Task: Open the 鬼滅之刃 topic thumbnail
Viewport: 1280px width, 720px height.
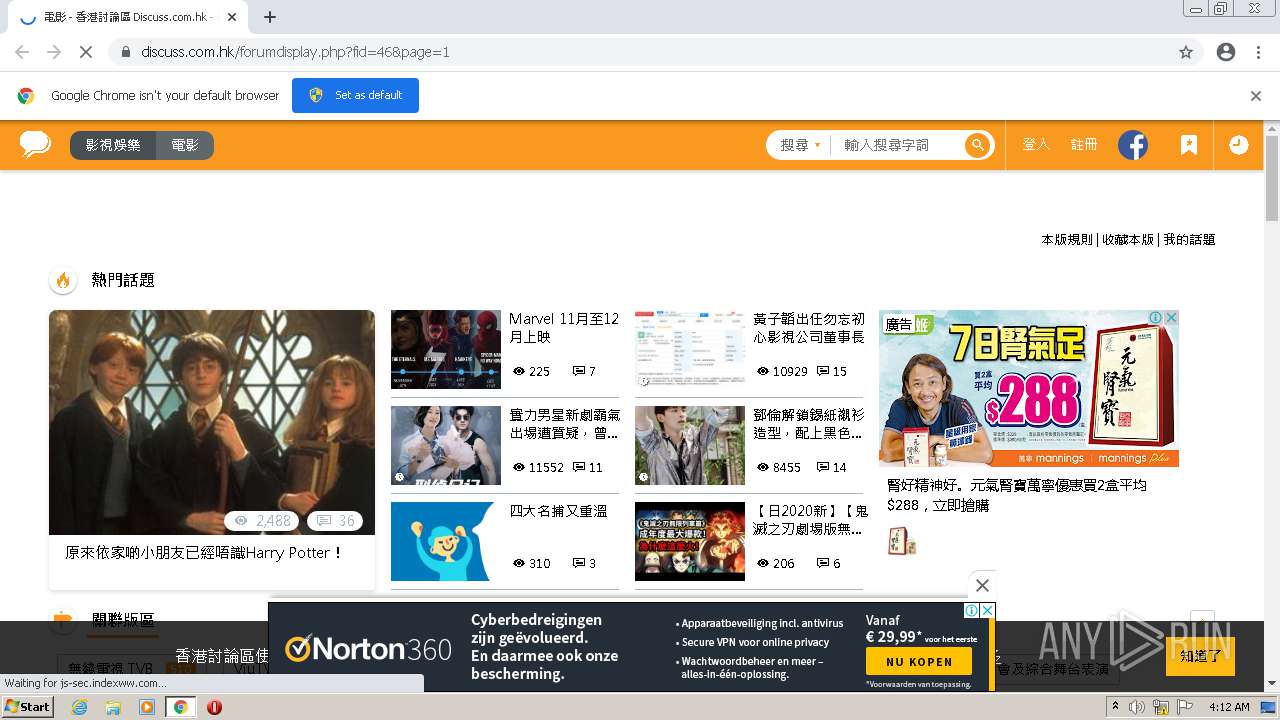Action: 690,541
